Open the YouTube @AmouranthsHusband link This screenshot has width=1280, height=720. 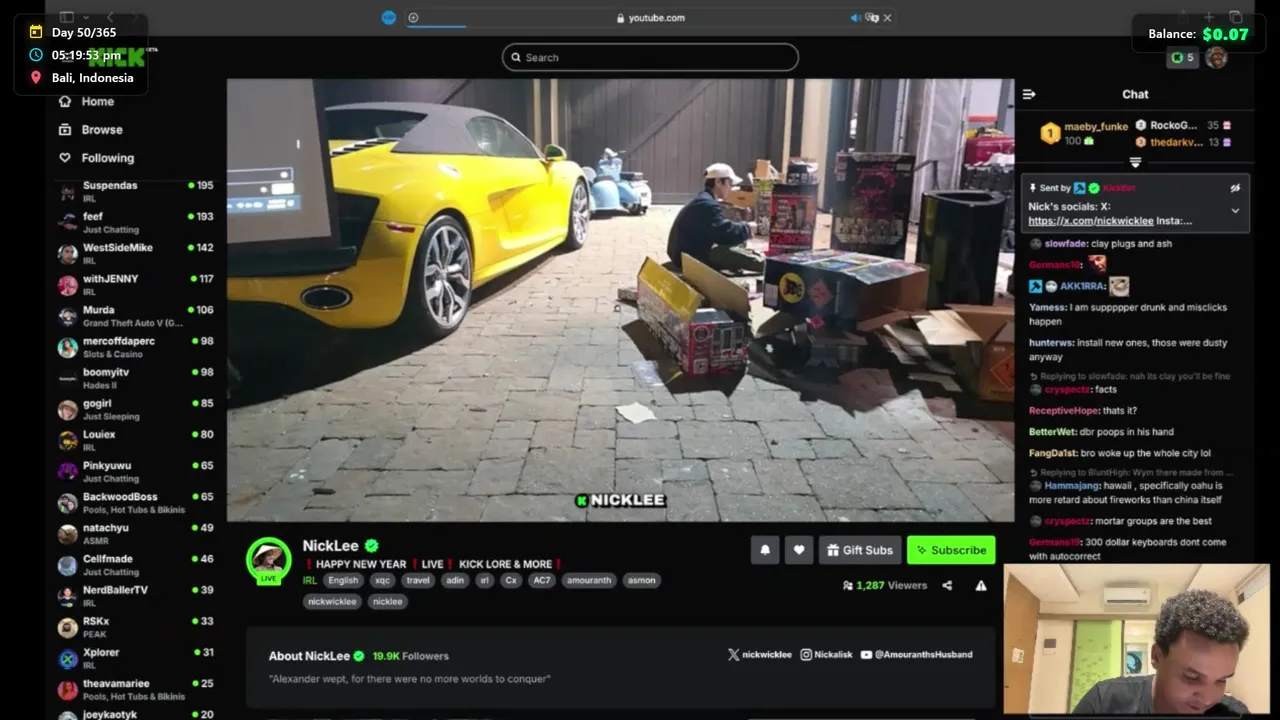tap(916, 654)
